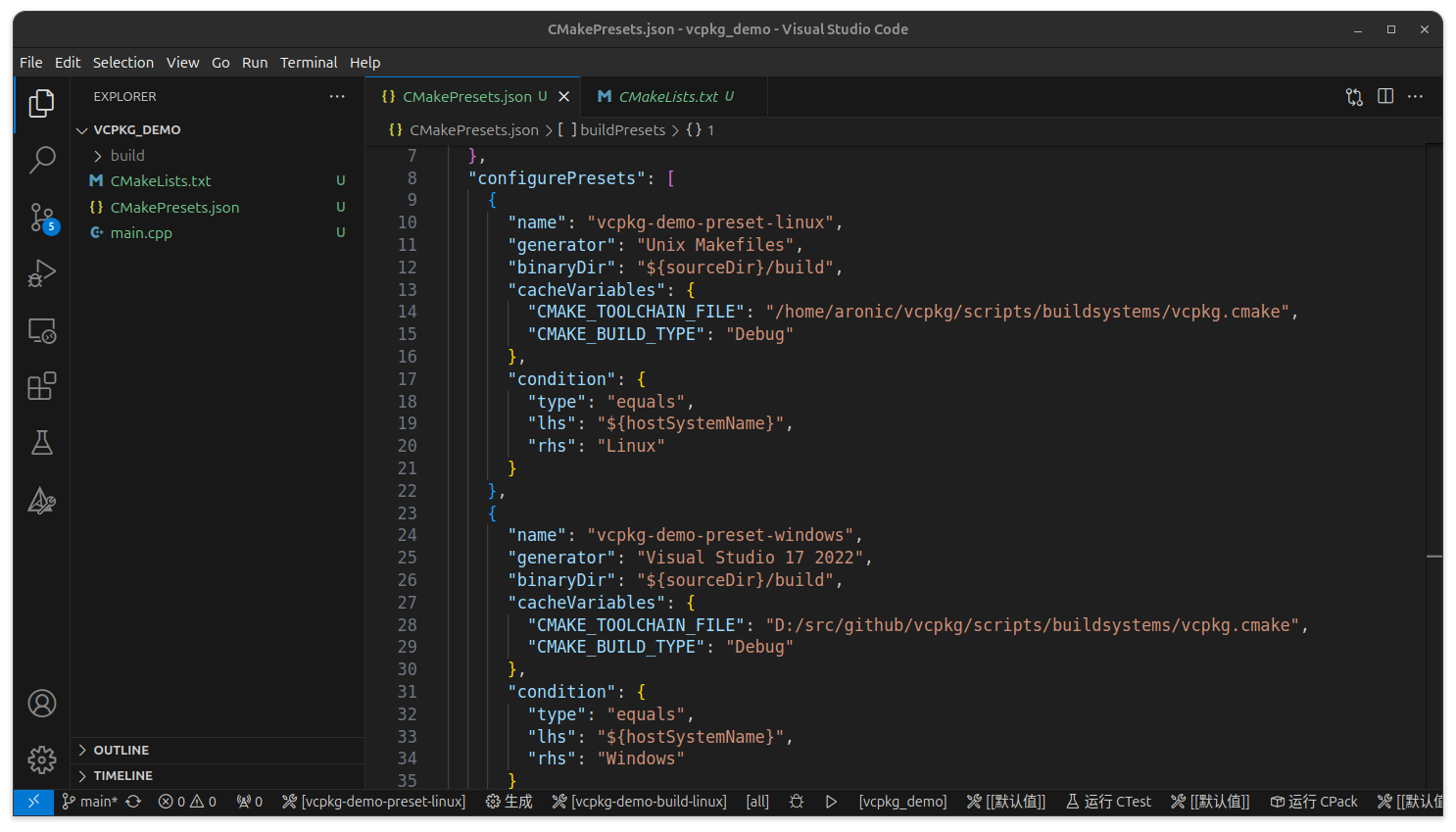1456x832 pixels.
Task: Select build target [all] in status bar
Action: (x=757, y=802)
